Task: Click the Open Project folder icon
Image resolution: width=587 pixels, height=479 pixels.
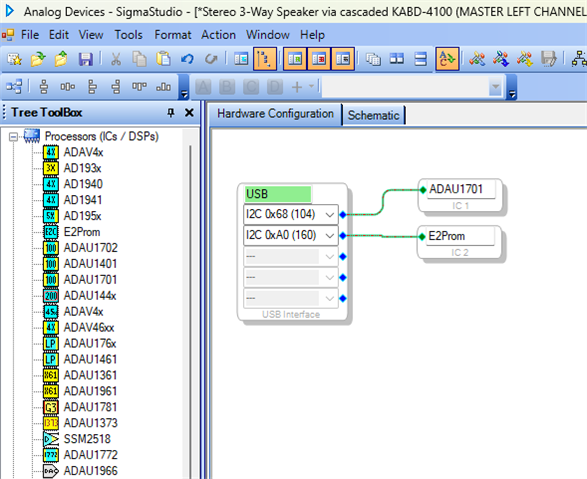Action: [38, 59]
